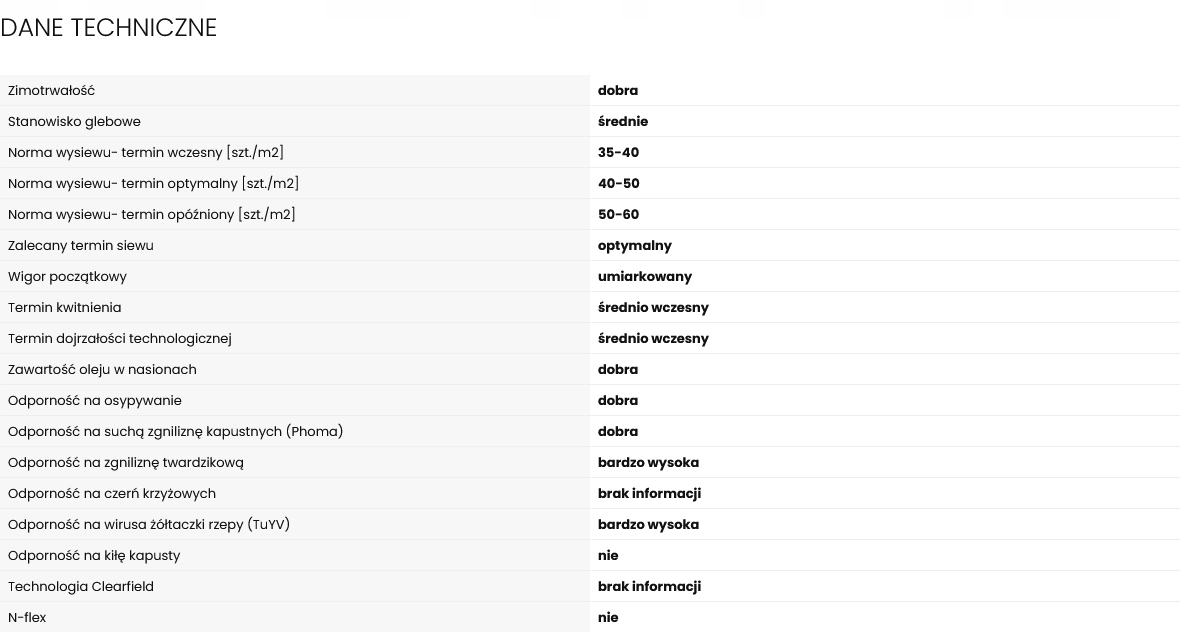Viewport: 1180px width, 632px height.
Task: Click the DANE TECHNICZNE heading
Action: 108,28
